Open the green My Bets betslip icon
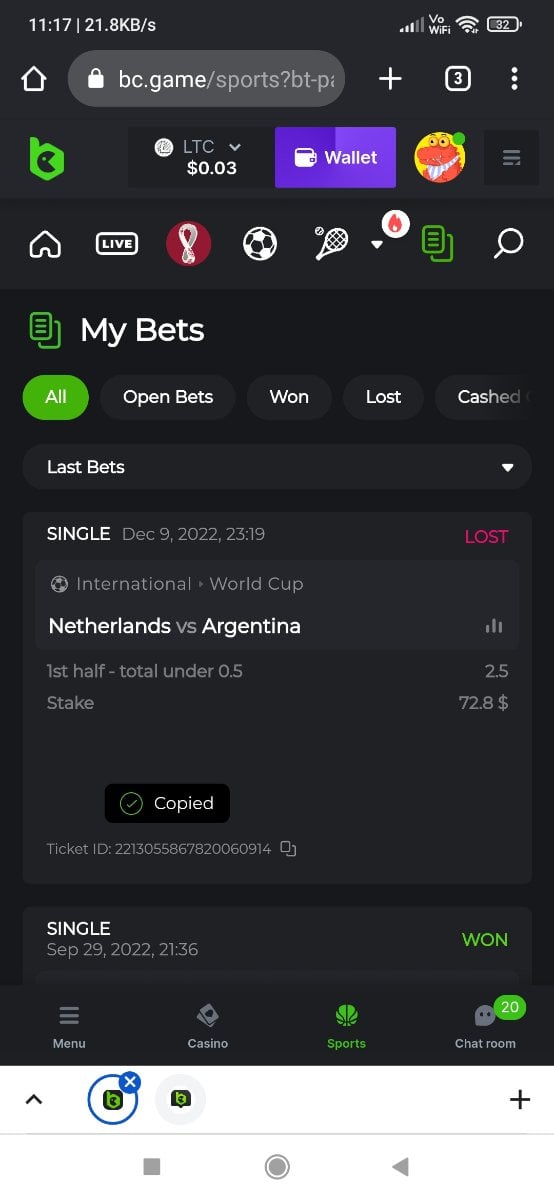The height and width of the screenshot is (1200, 554). tap(437, 243)
